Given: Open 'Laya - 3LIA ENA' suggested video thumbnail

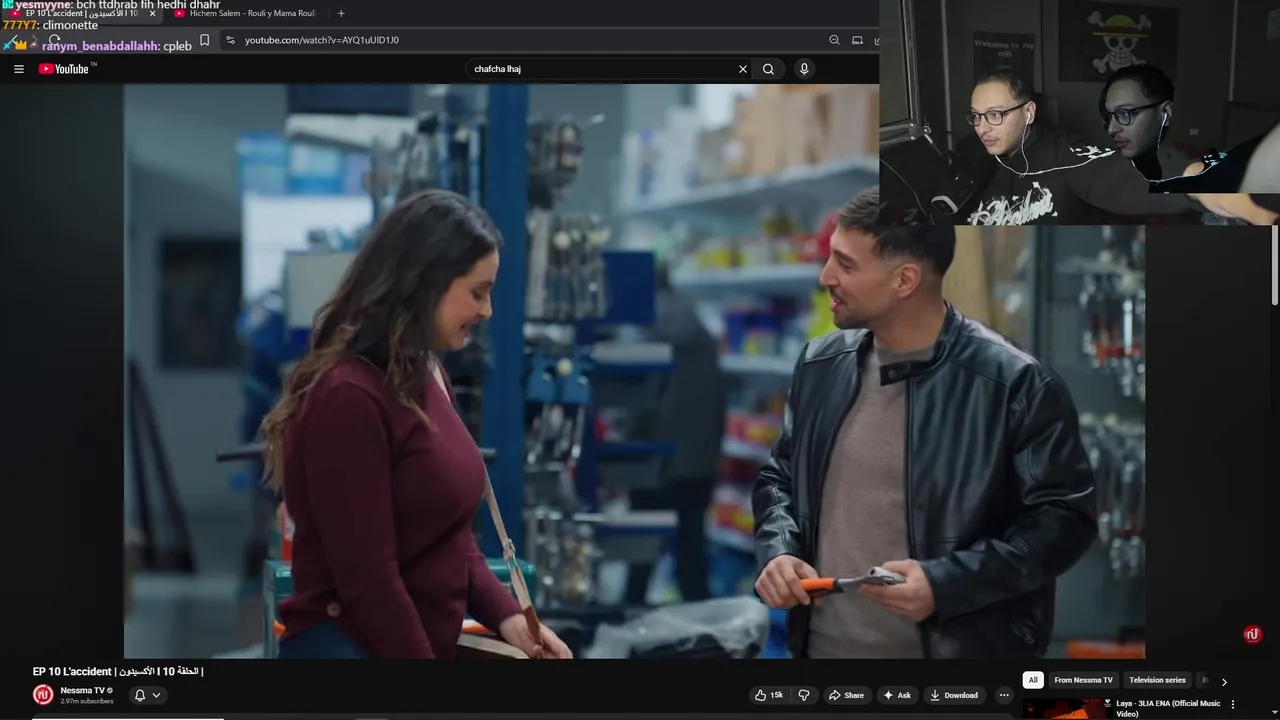Looking at the screenshot, I should coord(1066,709).
